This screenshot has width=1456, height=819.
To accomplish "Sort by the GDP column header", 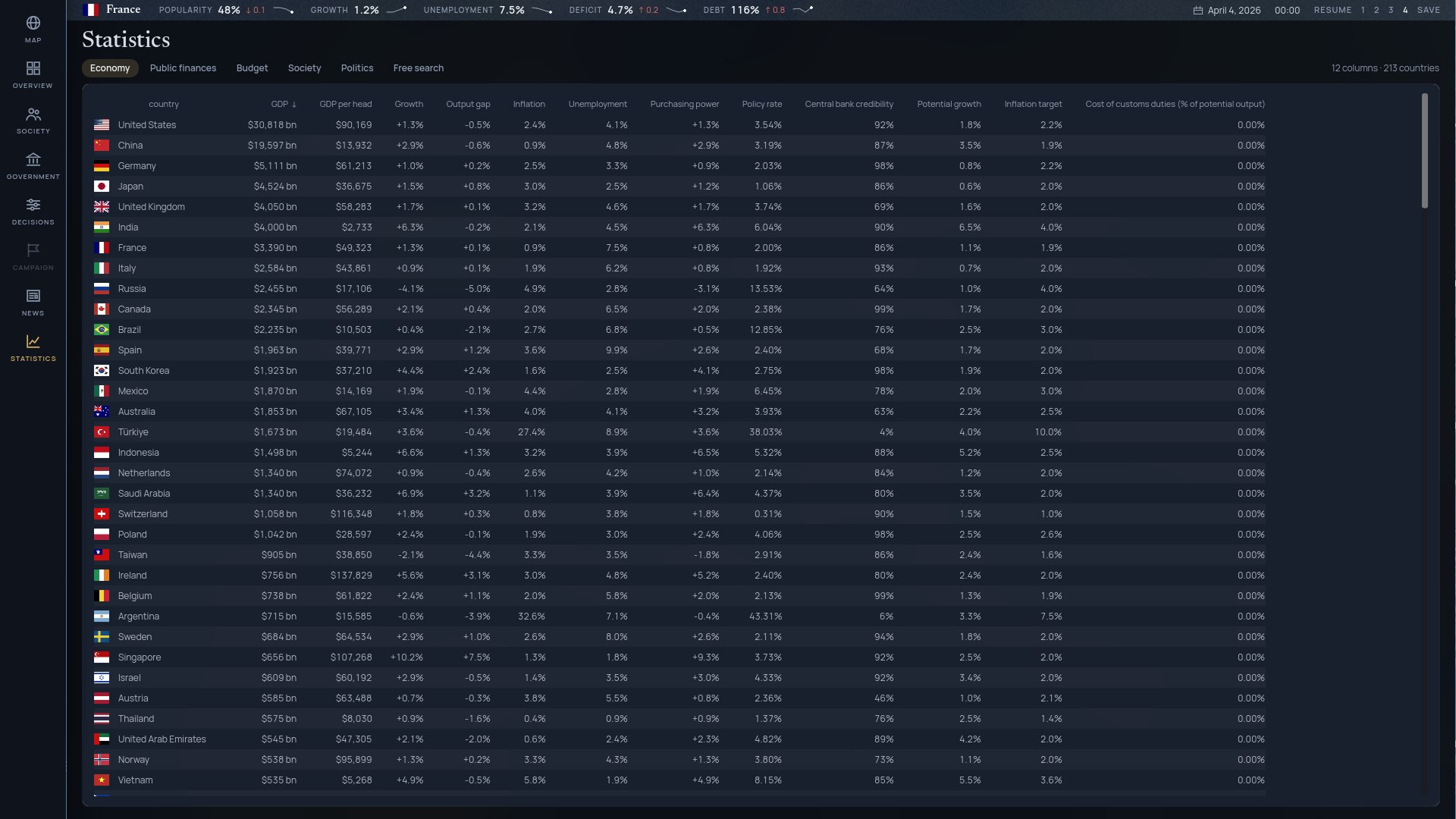I will tap(284, 104).
